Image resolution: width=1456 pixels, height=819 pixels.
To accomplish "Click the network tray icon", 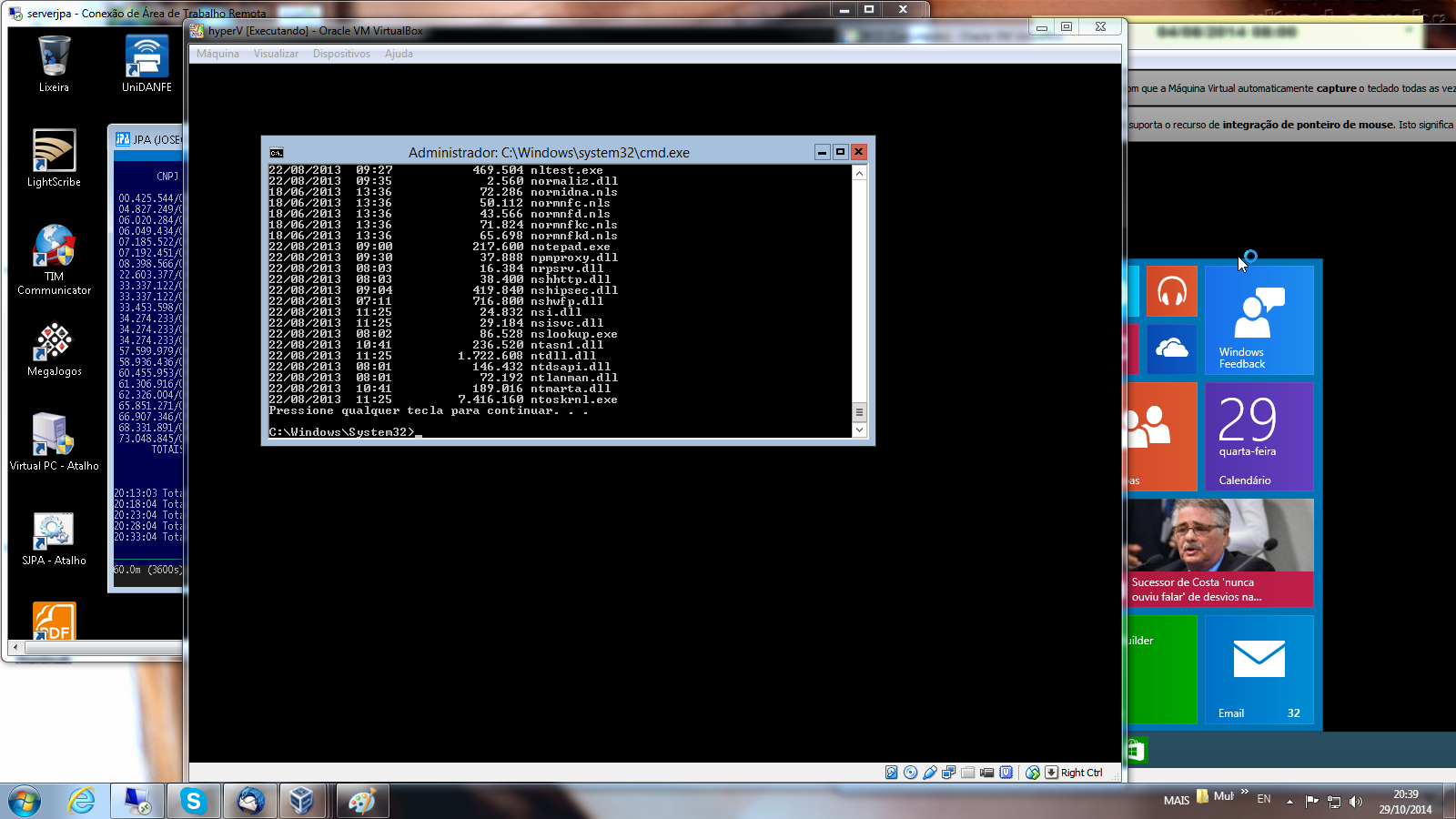I will pyautogui.click(x=1334, y=802).
